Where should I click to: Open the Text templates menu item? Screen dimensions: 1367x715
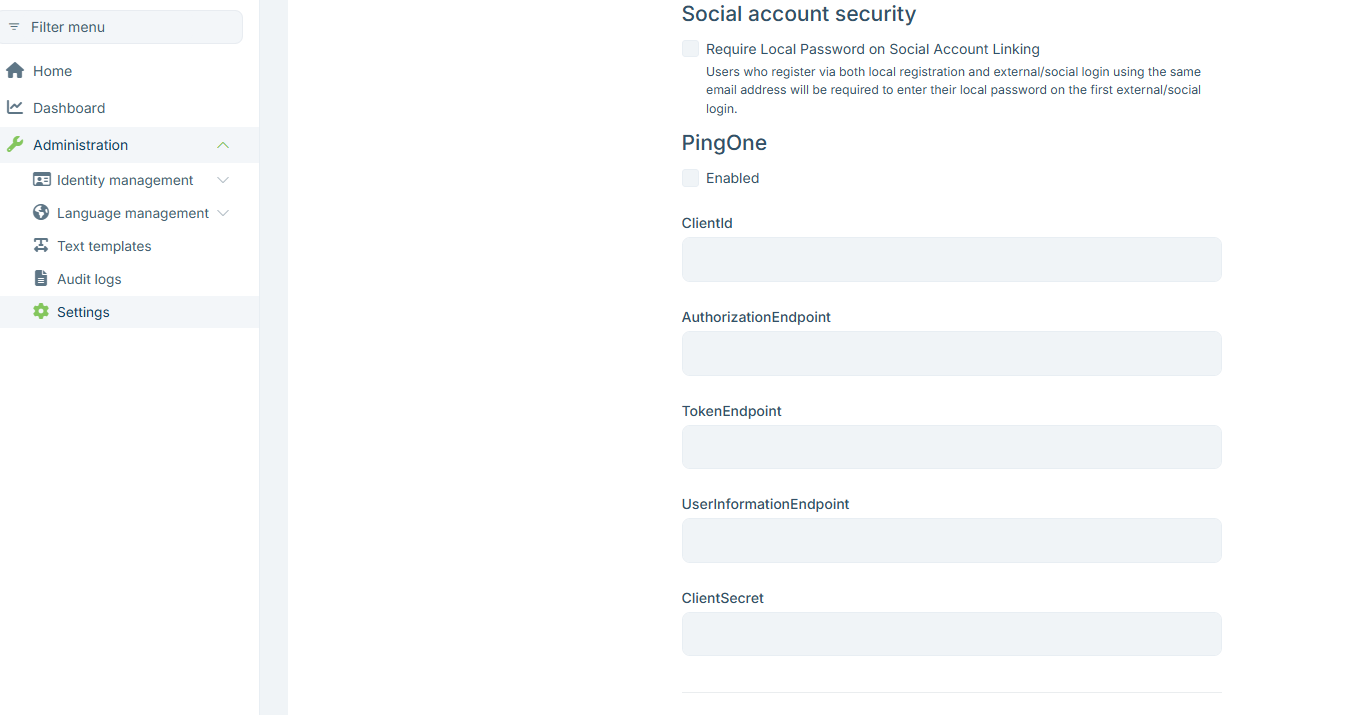(104, 246)
